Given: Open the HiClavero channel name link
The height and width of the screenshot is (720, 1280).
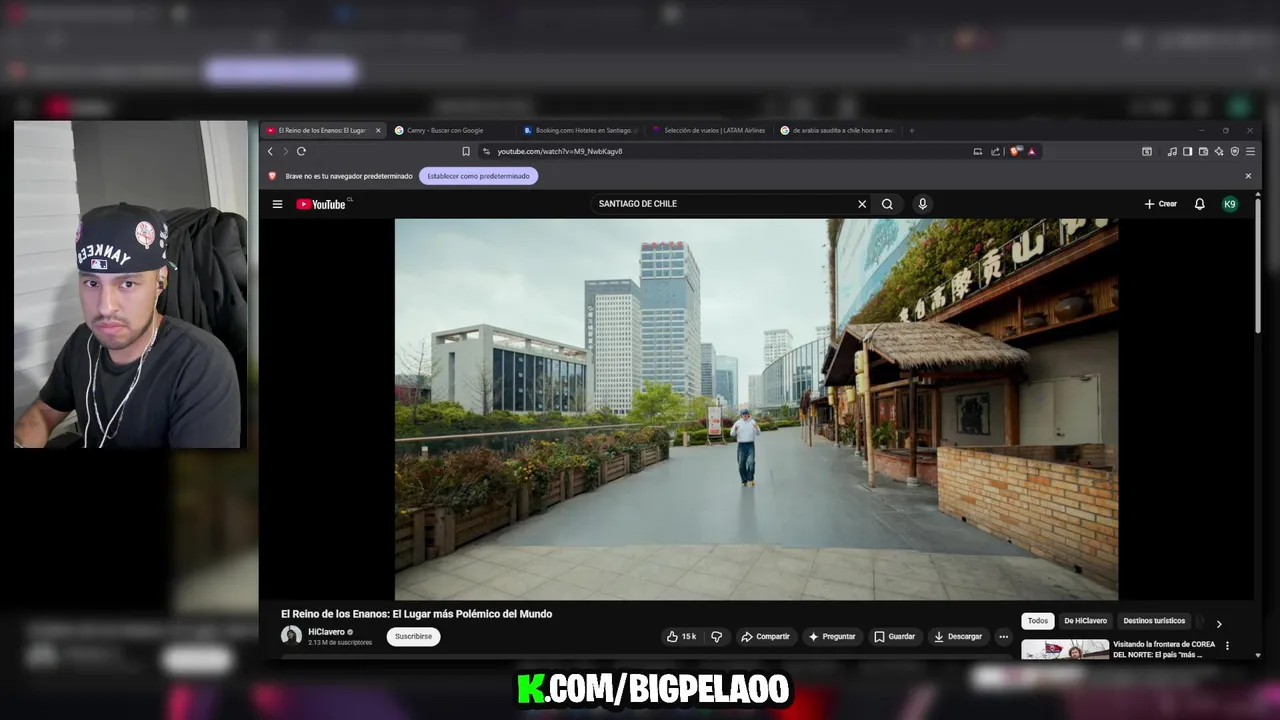Looking at the screenshot, I should point(326,632).
